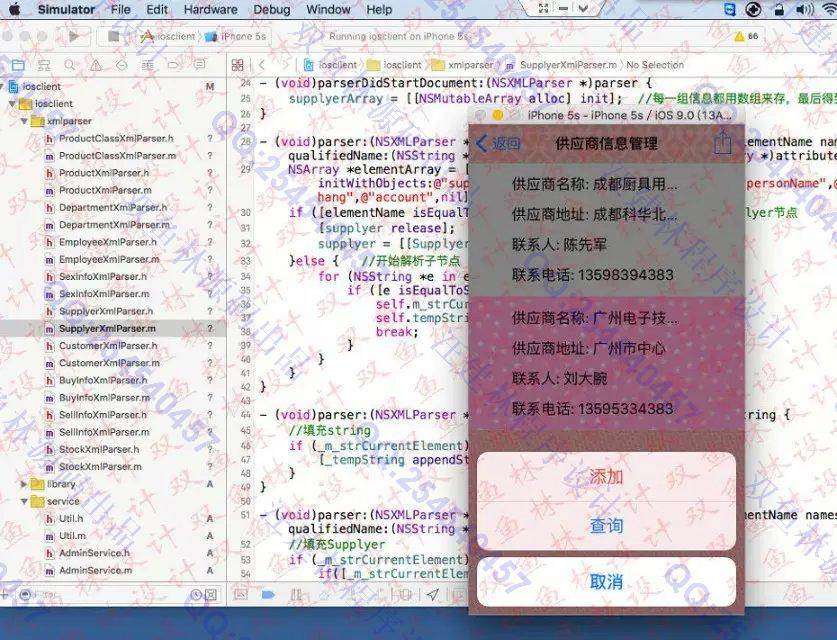Open the Breakpoint navigator icon
Screen dimensions: 837x640
click(173, 65)
